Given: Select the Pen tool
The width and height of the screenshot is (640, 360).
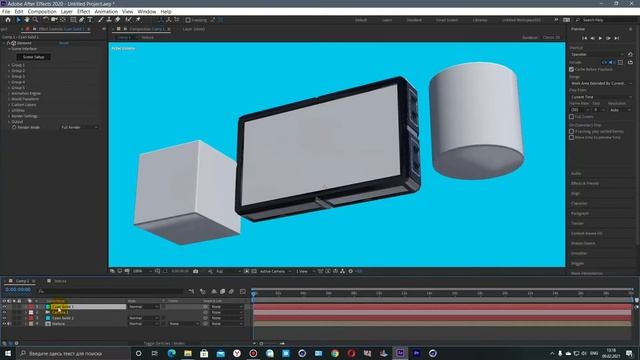Looking at the screenshot, I should 82,20.
